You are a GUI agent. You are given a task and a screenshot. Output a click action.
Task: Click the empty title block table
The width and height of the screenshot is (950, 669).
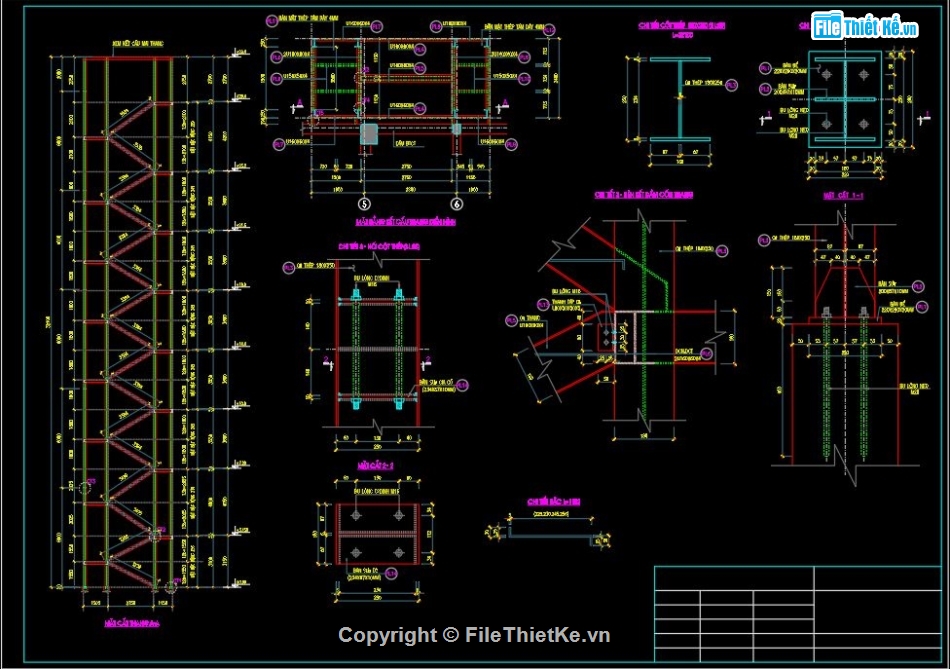[798, 614]
